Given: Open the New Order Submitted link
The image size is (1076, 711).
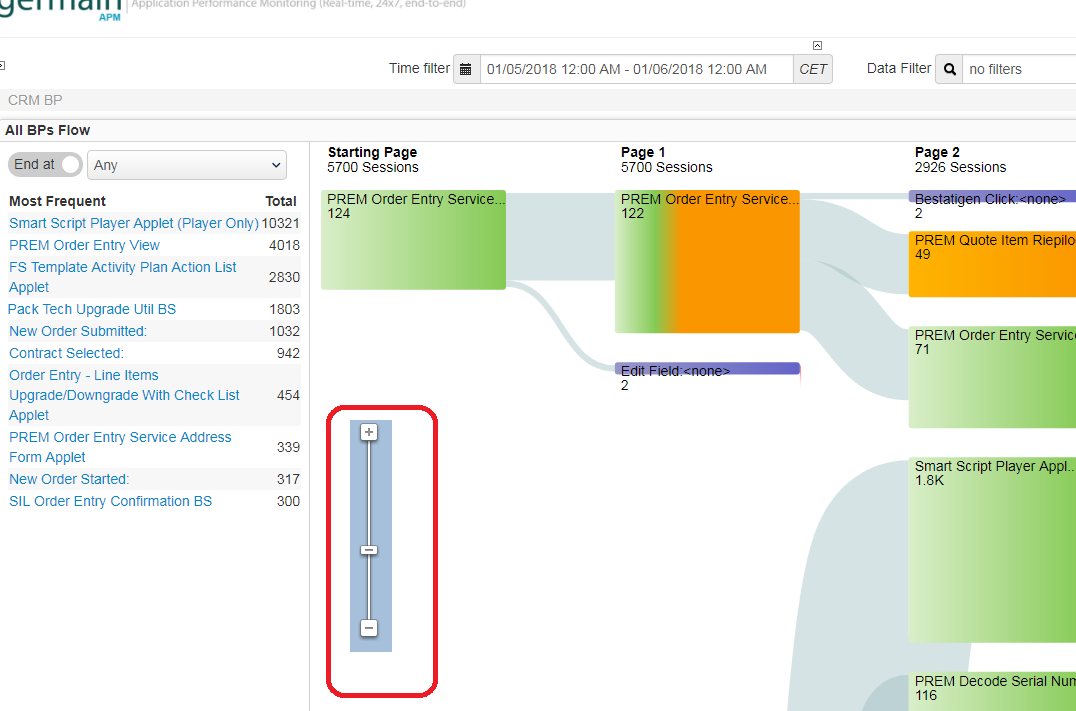Looking at the screenshot, I should (77, 331).
